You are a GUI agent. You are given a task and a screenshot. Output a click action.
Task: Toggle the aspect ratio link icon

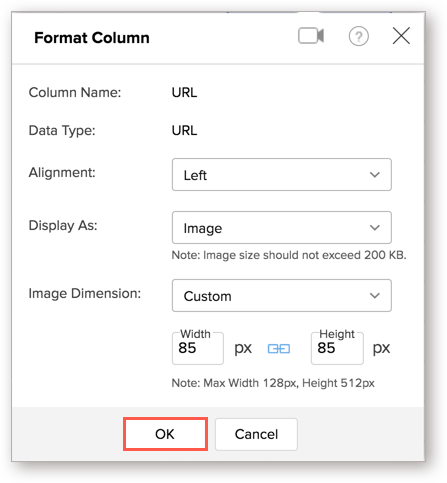tap(279, 349)
